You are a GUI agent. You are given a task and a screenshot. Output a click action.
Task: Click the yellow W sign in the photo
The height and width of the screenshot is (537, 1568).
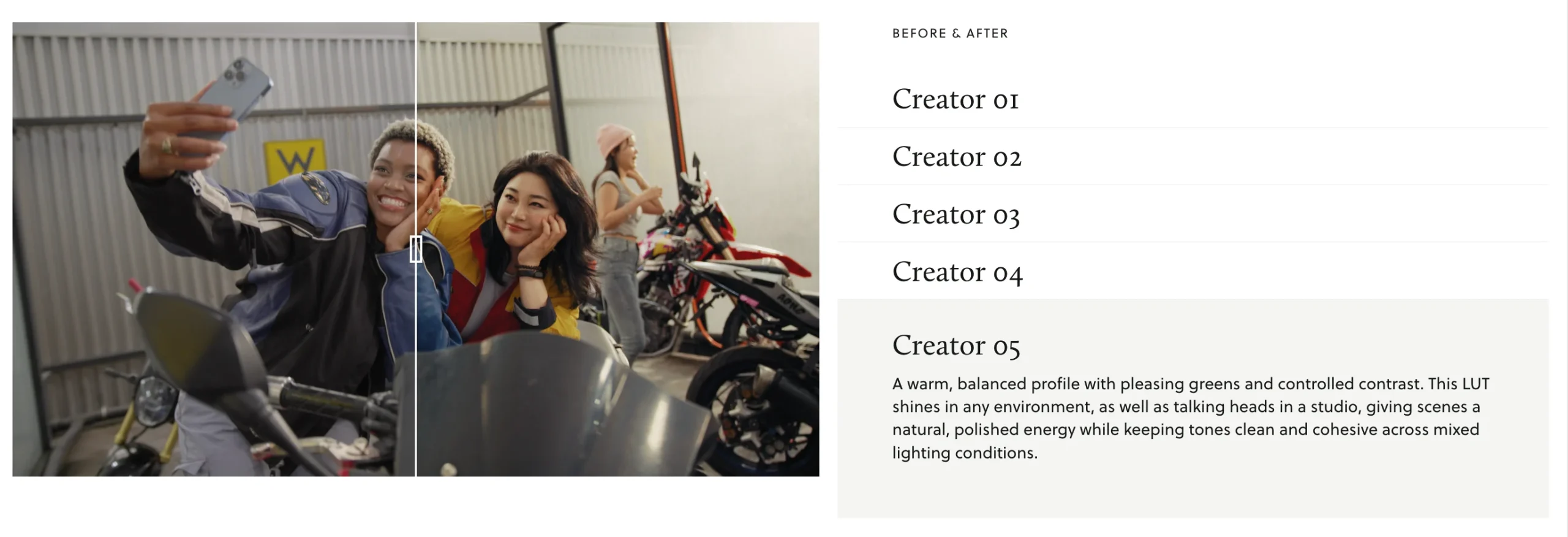[293, 161]
